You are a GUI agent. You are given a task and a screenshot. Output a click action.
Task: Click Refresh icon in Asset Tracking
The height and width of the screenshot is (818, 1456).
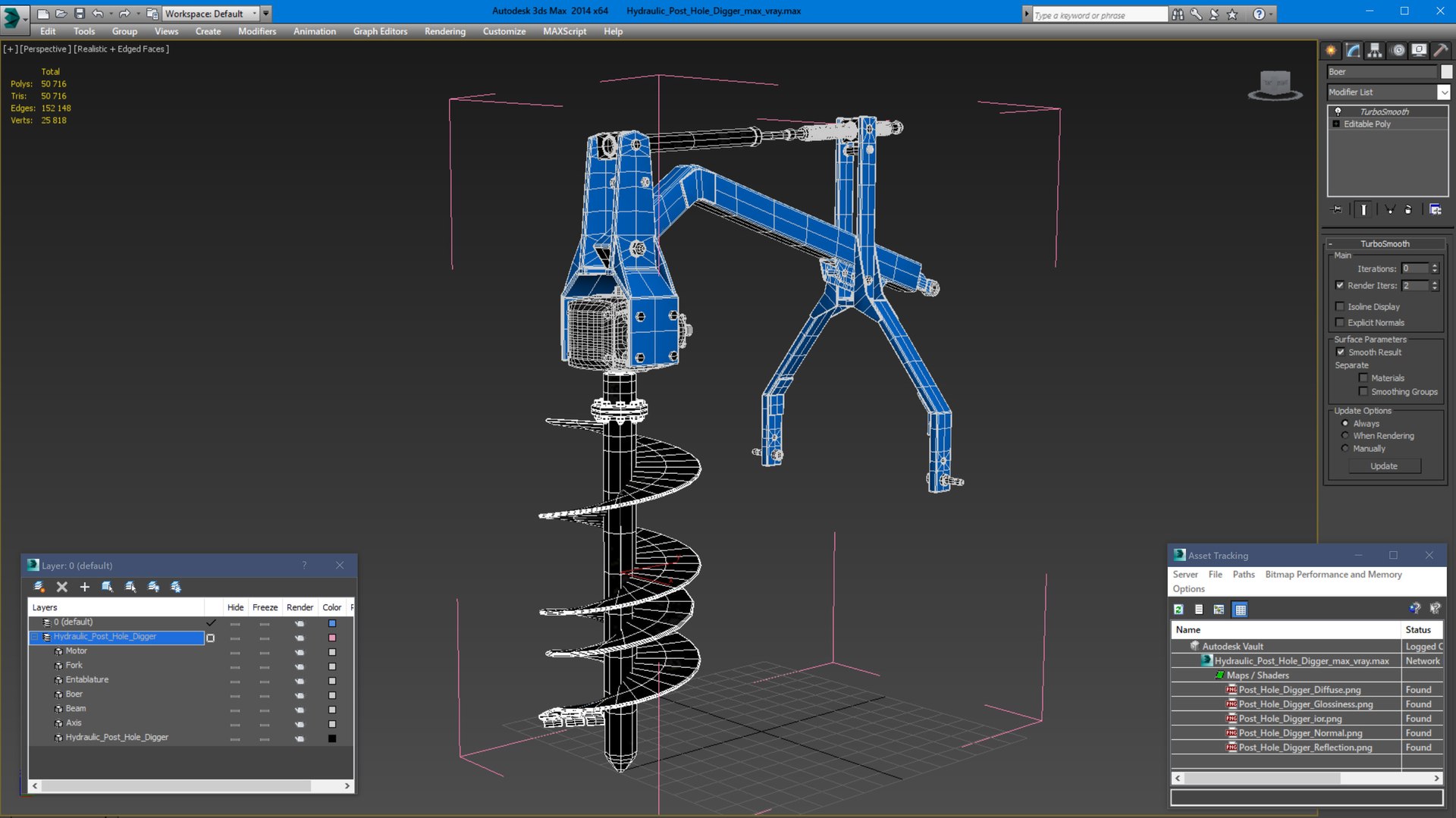[x=1178, y=610]
